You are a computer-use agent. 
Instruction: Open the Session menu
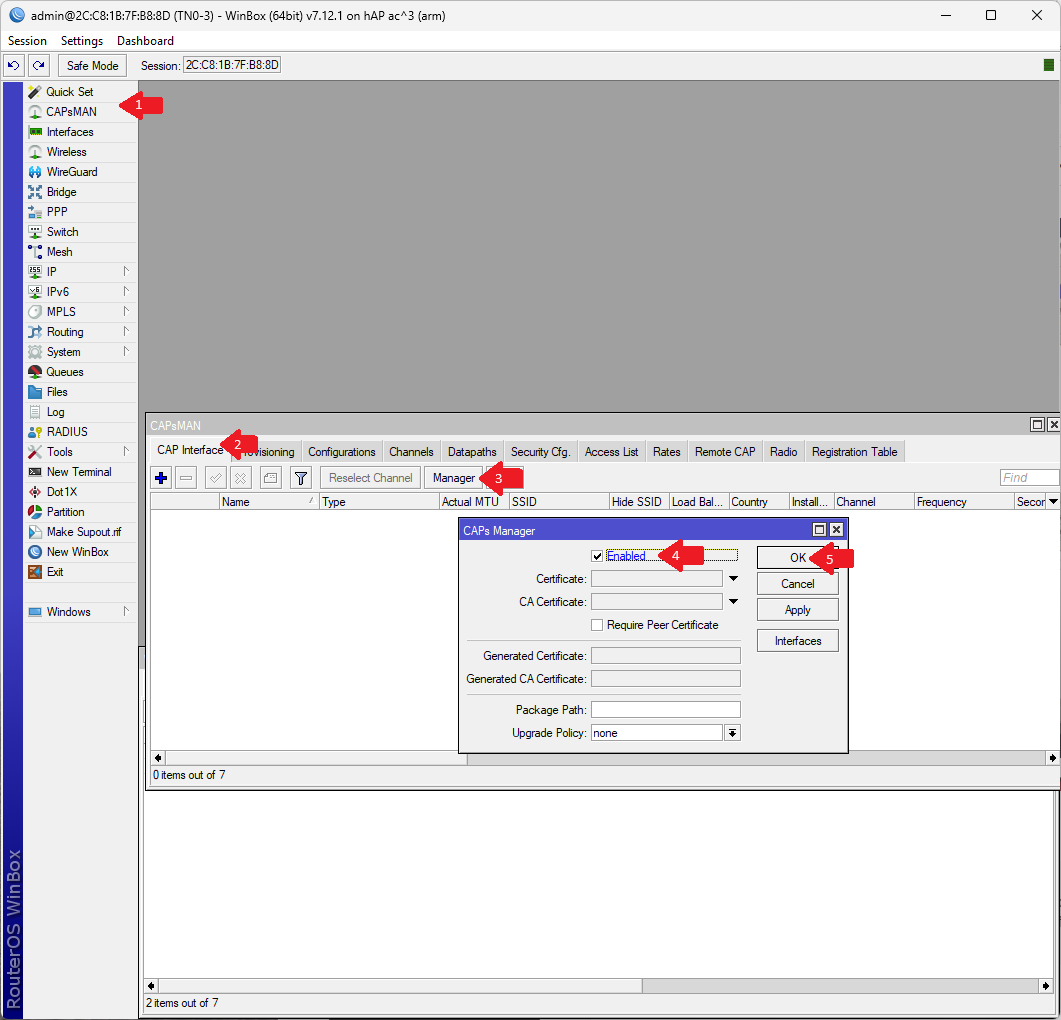pos(26,41)
